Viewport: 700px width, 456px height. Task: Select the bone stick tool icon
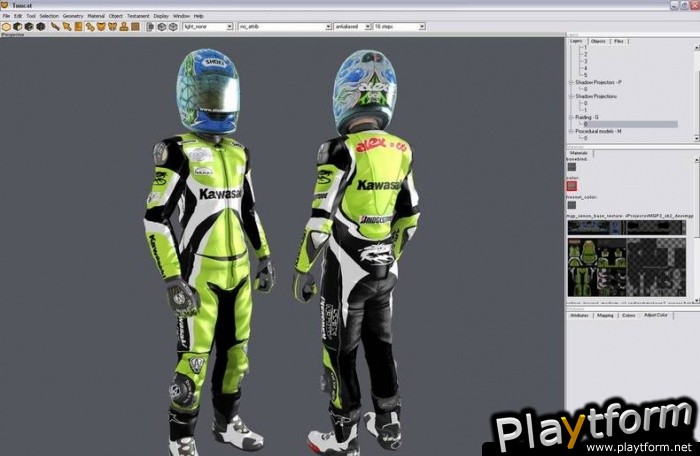55,27
